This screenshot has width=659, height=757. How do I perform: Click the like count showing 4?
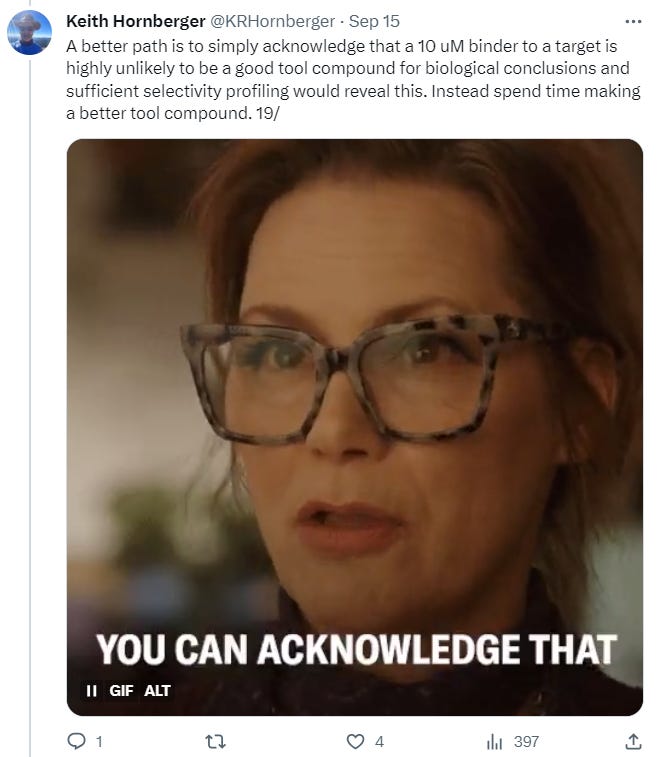click(x=379, y=742)
